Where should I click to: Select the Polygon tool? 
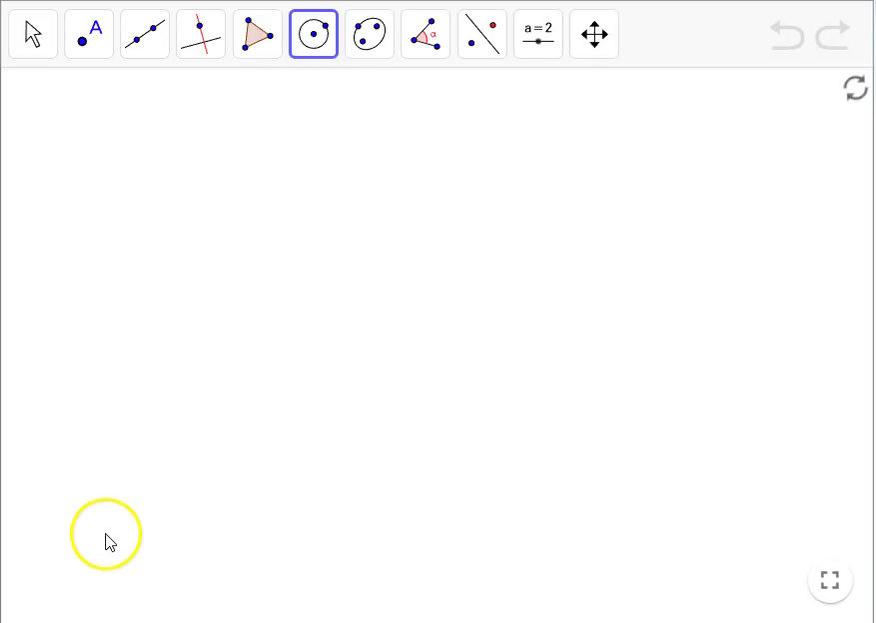tap(257, 34)
